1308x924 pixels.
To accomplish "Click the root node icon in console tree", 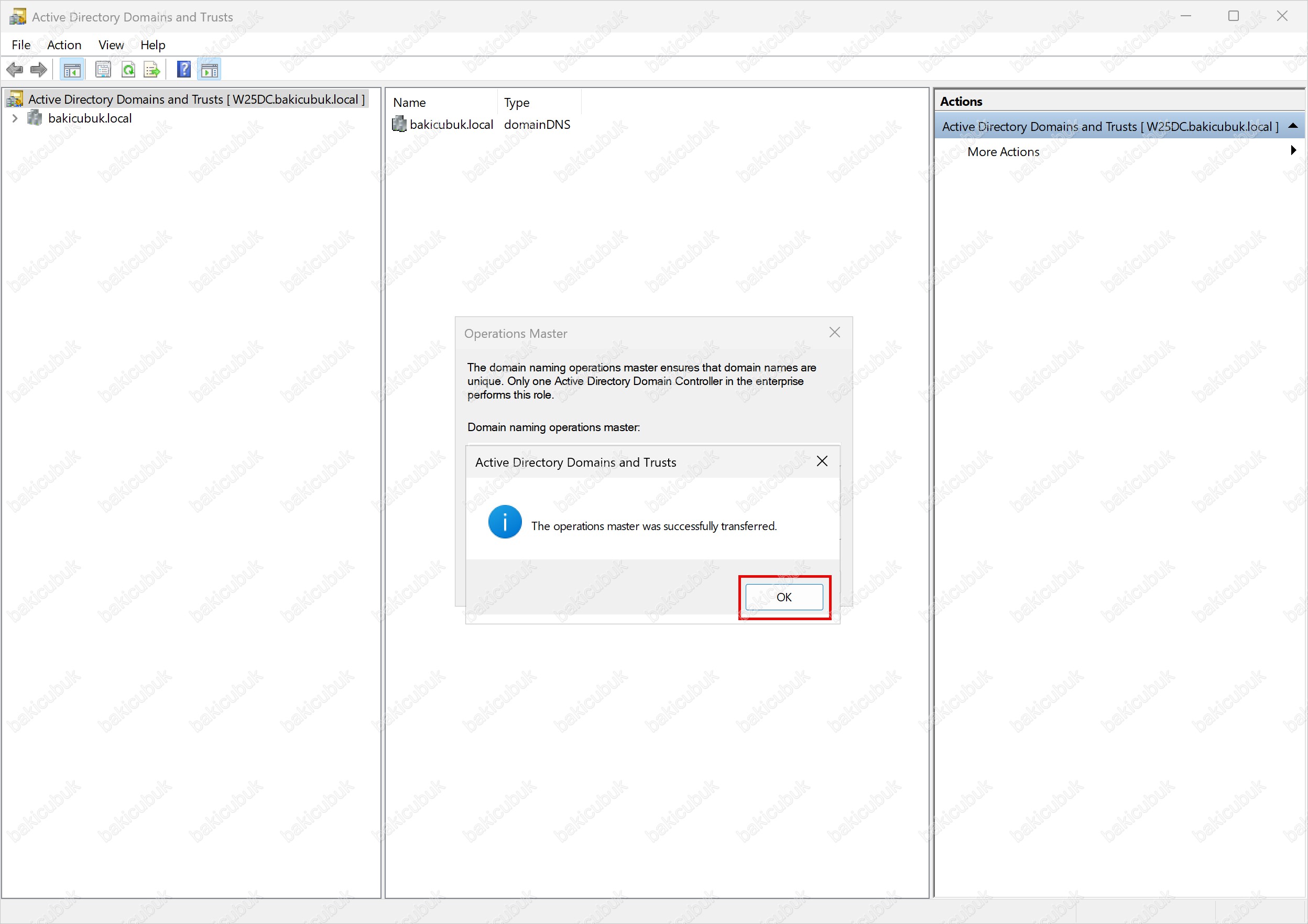I will click(15, 99).
